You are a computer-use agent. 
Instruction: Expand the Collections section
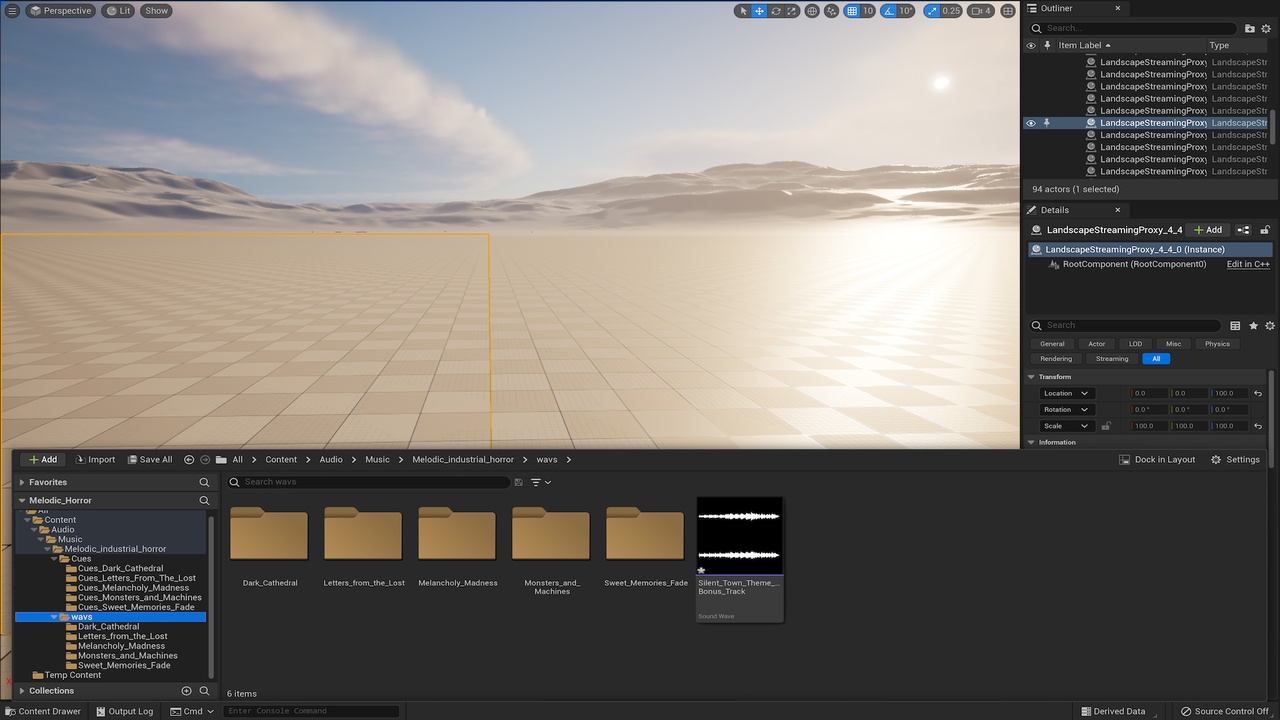pyautogui.click(x=22, y=691)
